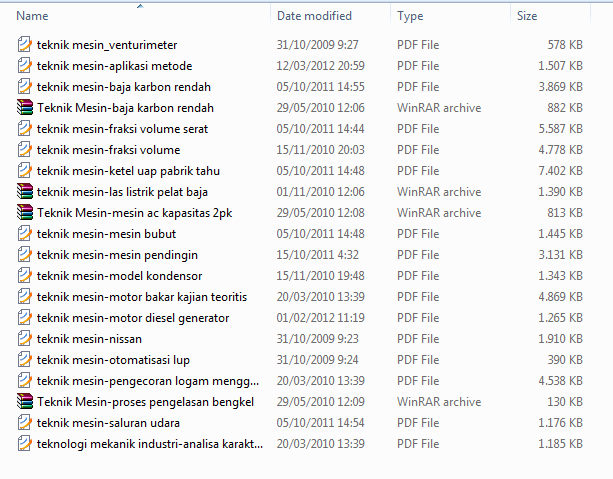This screenshot has height=479, width=613.
Task: Click PDF File type in the 1.910 KB row
Action: [x=418, y=339]
